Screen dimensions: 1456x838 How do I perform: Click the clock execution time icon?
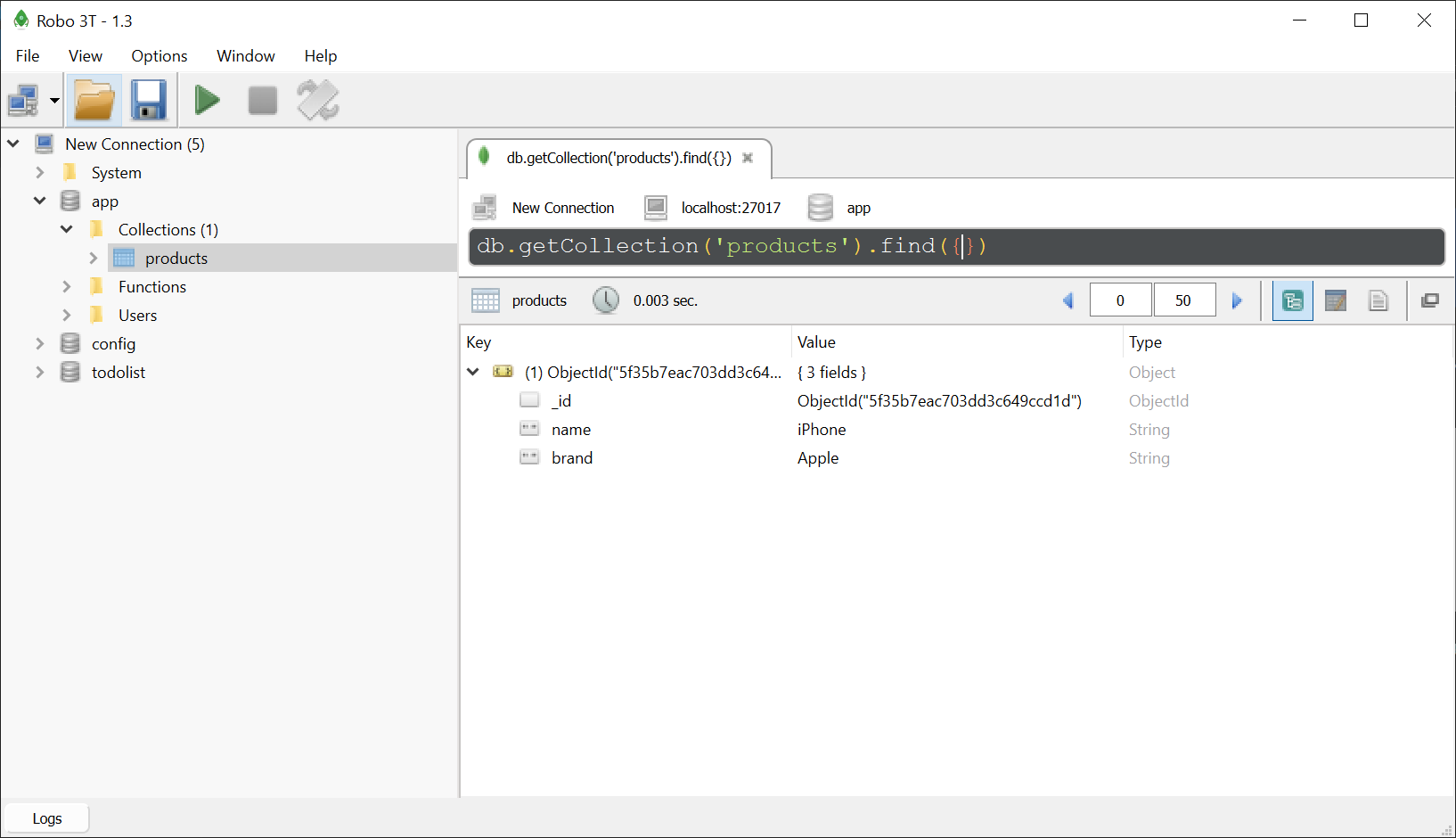coord(606,300)
